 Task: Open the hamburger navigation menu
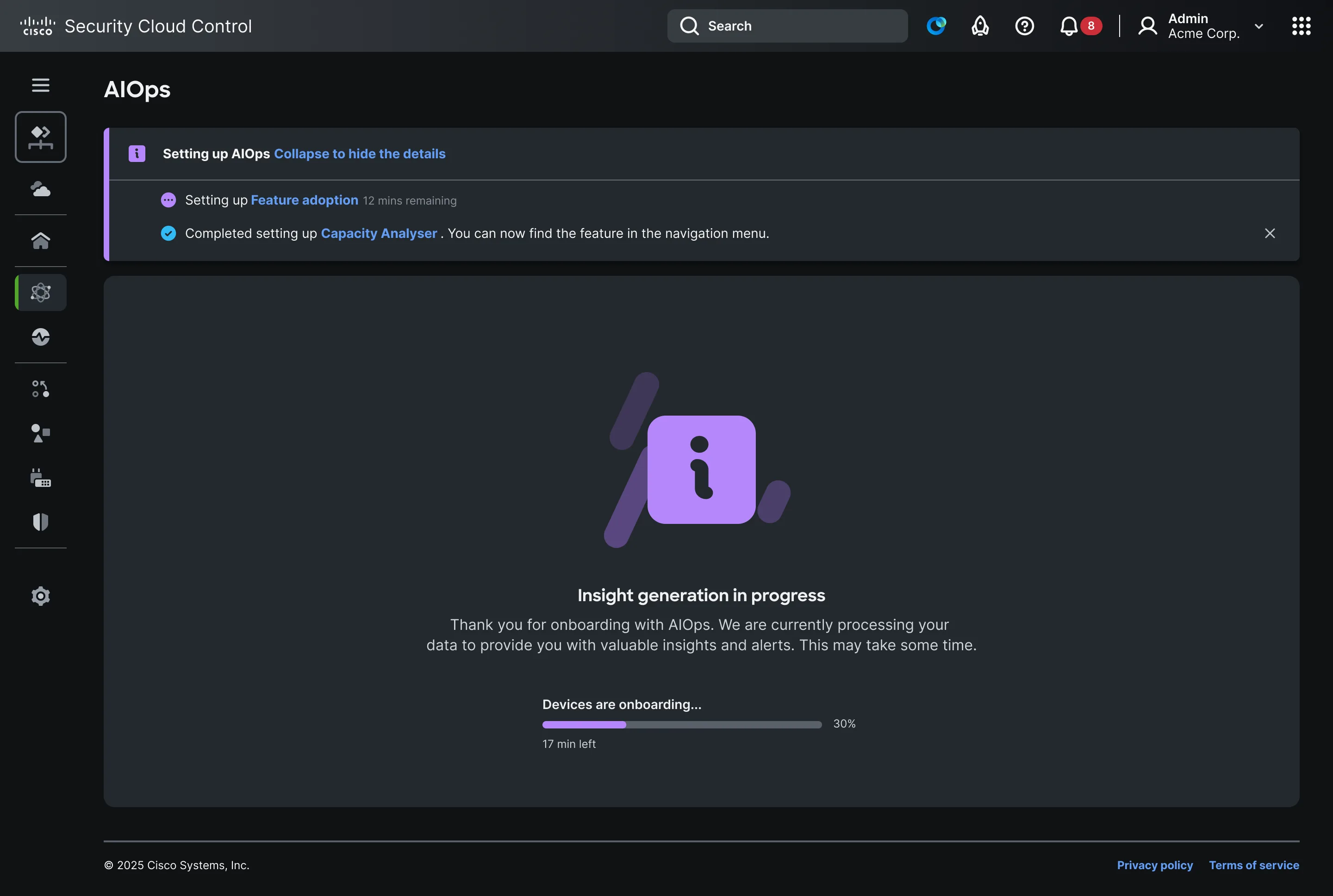41,85
